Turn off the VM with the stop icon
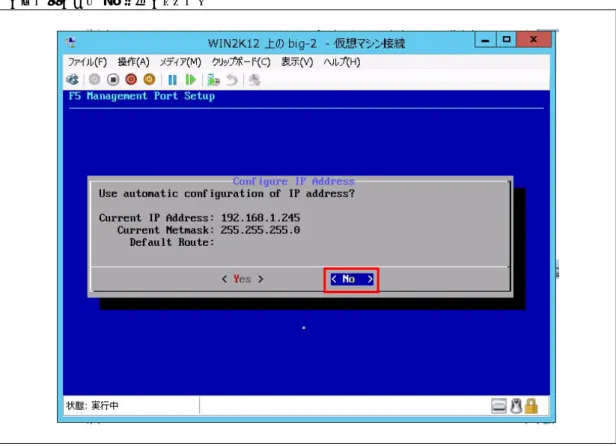 [x=113, y=80]
